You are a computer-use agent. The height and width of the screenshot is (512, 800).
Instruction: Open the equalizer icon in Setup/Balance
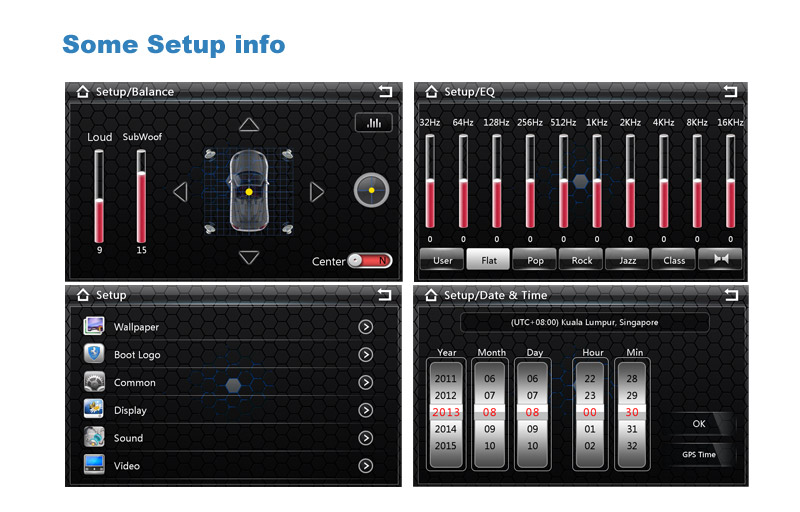[373, 123]
